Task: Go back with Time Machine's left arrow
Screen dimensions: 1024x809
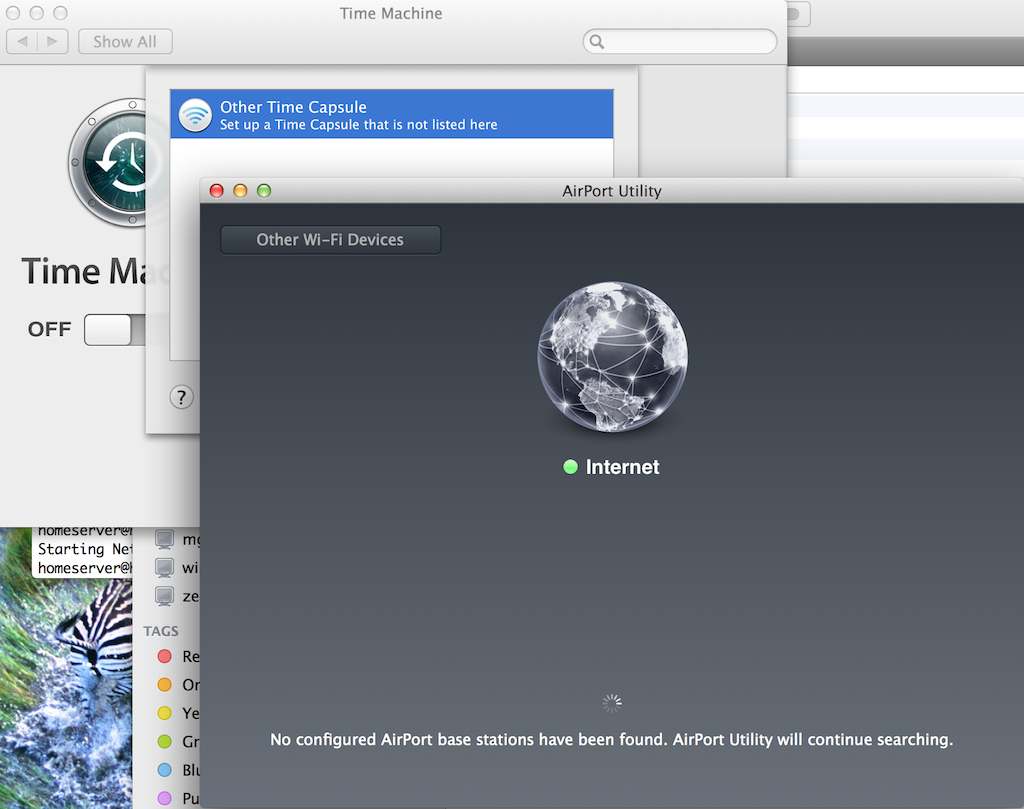Action: tap(22, 42)
